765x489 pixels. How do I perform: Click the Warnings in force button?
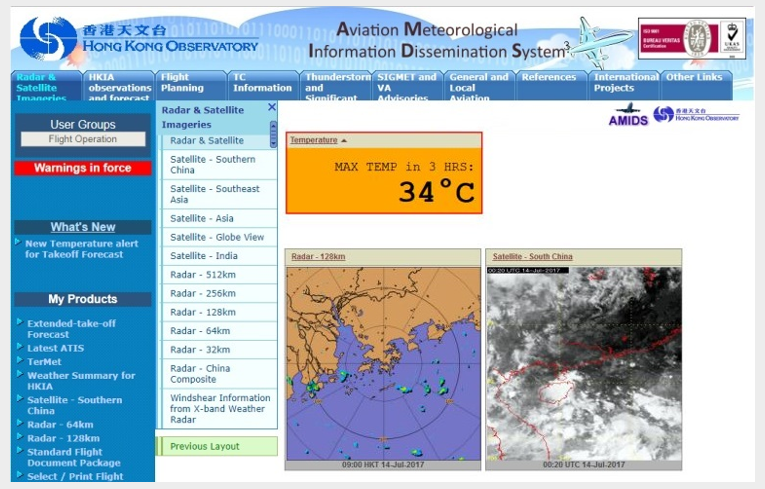[x=83, y=168]
